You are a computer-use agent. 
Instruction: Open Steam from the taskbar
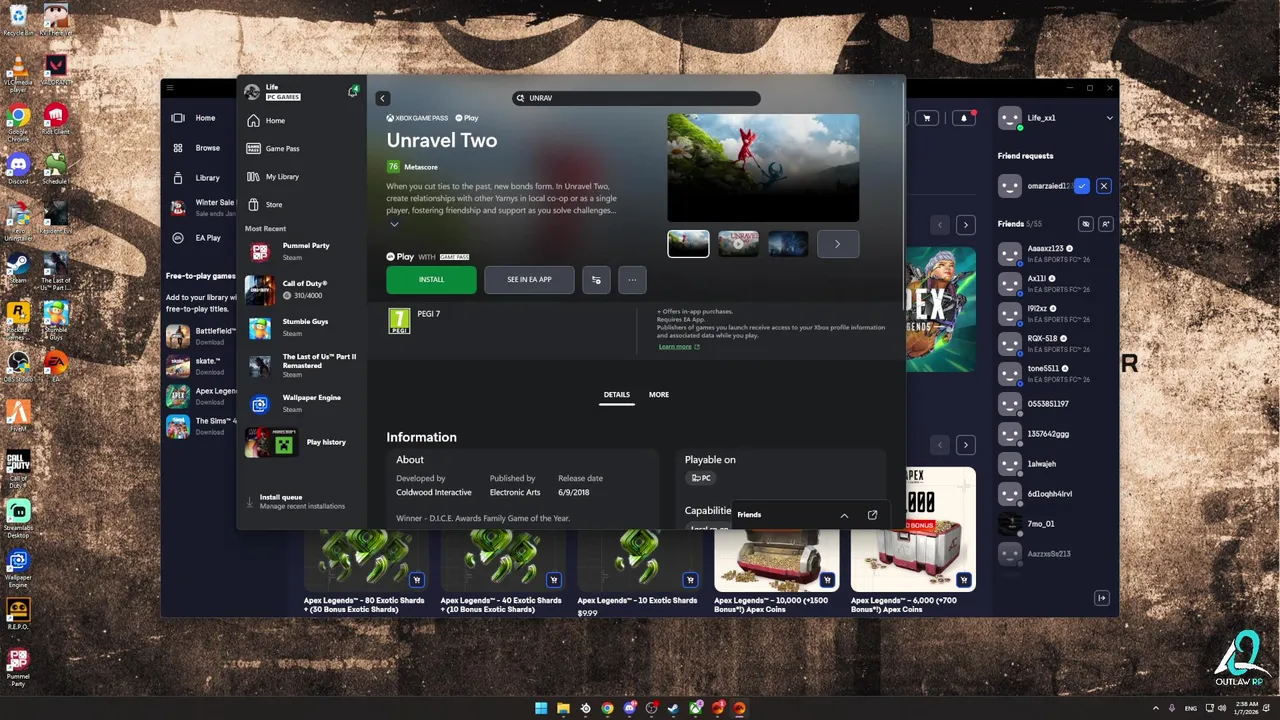[673, 708]
